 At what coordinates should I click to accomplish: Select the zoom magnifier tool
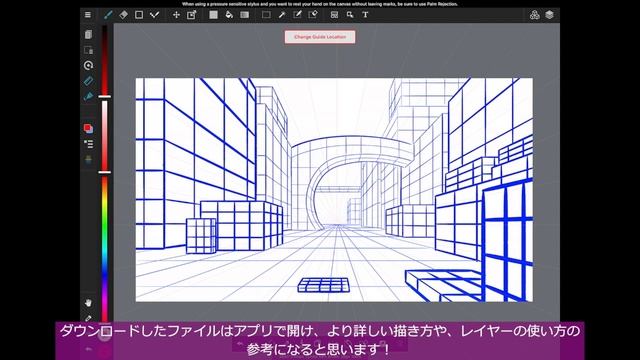[350, 15]
